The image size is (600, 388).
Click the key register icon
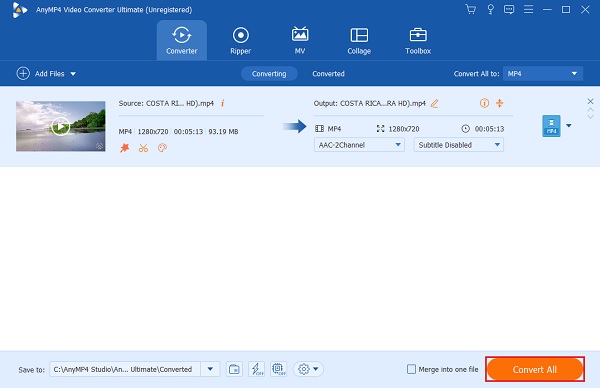pos(490,9)
